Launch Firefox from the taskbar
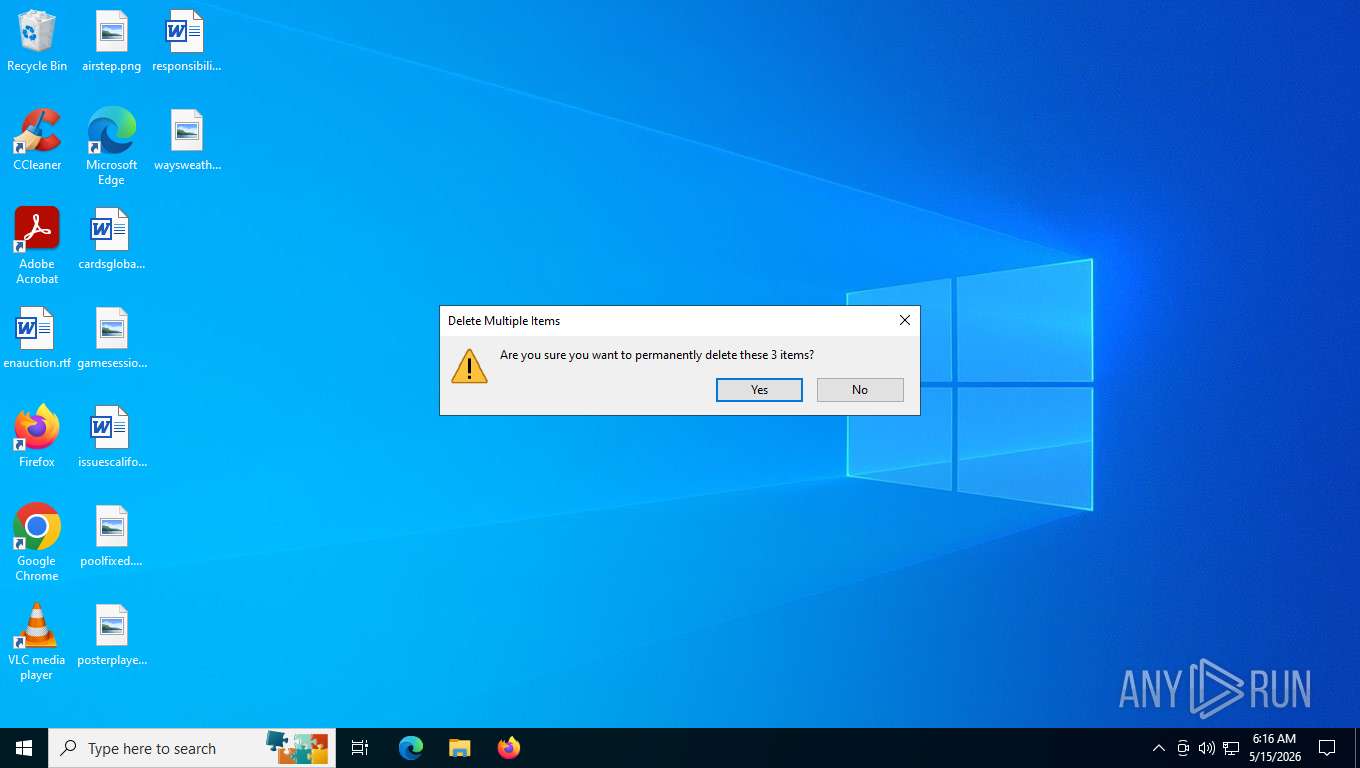Screen dimensions: 1360x768 coord(509,748)
